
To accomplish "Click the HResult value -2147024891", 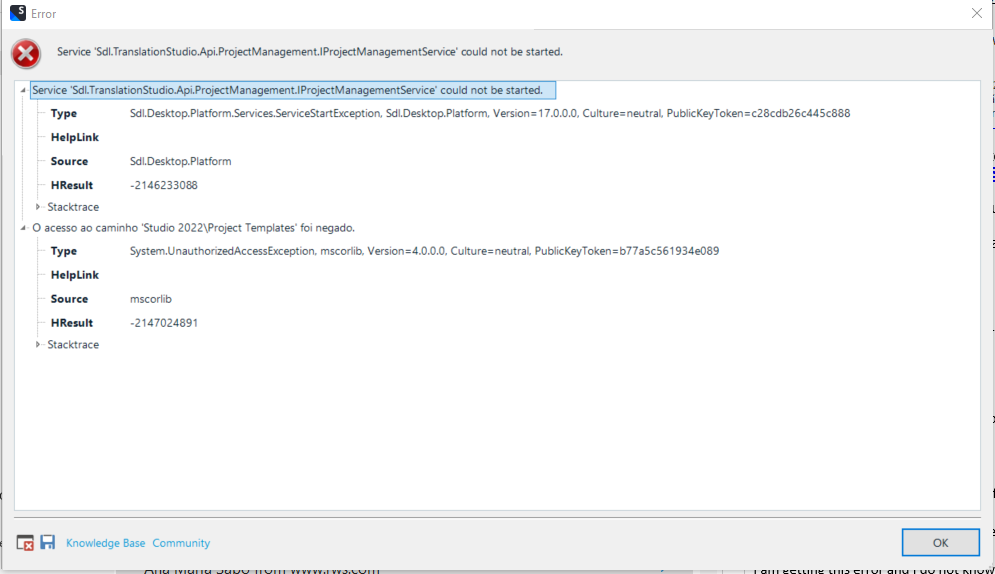I will (x=164, y=323).
